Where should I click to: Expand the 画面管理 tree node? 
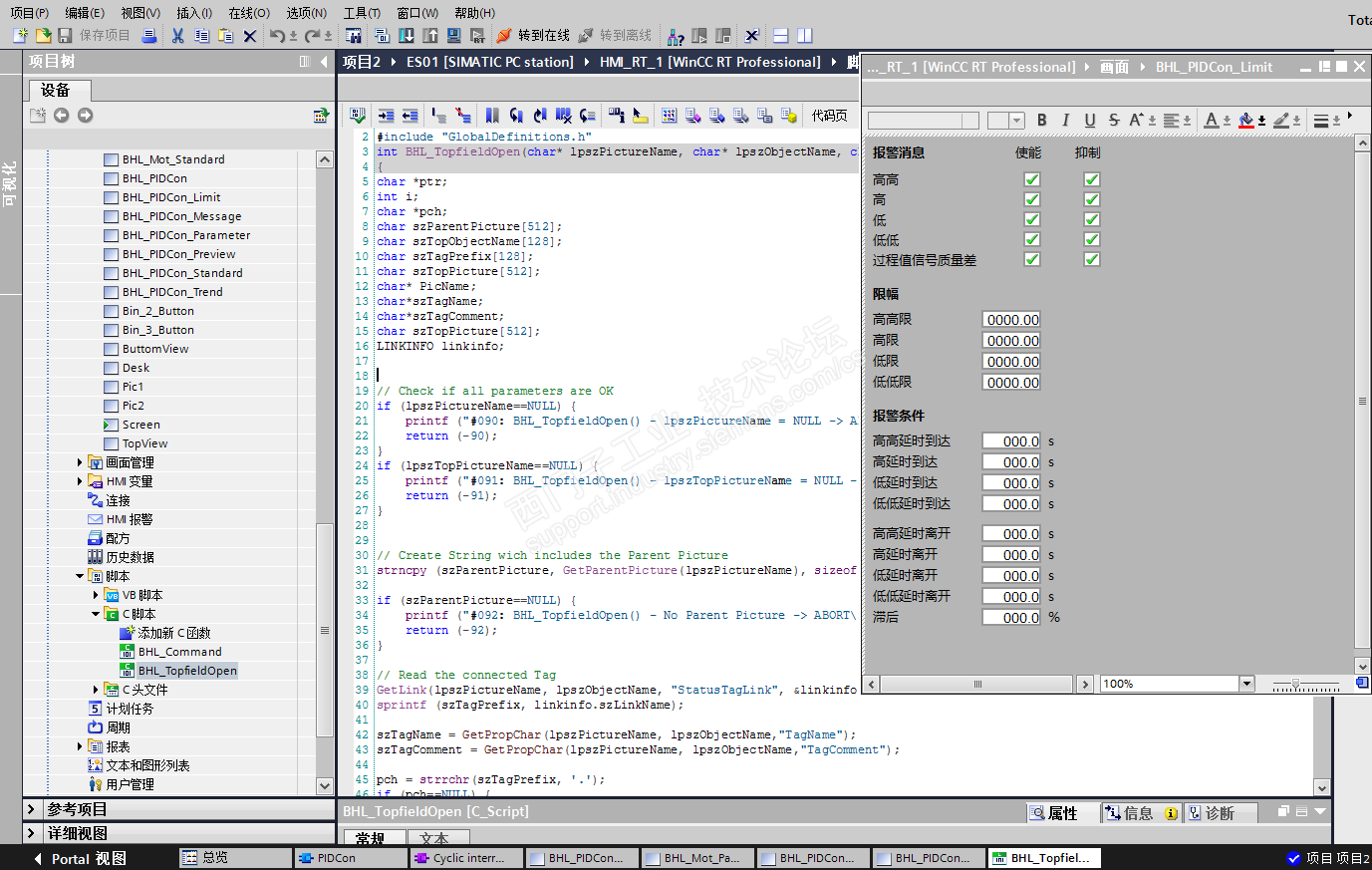pyautogui.click(x=80, y=462)
